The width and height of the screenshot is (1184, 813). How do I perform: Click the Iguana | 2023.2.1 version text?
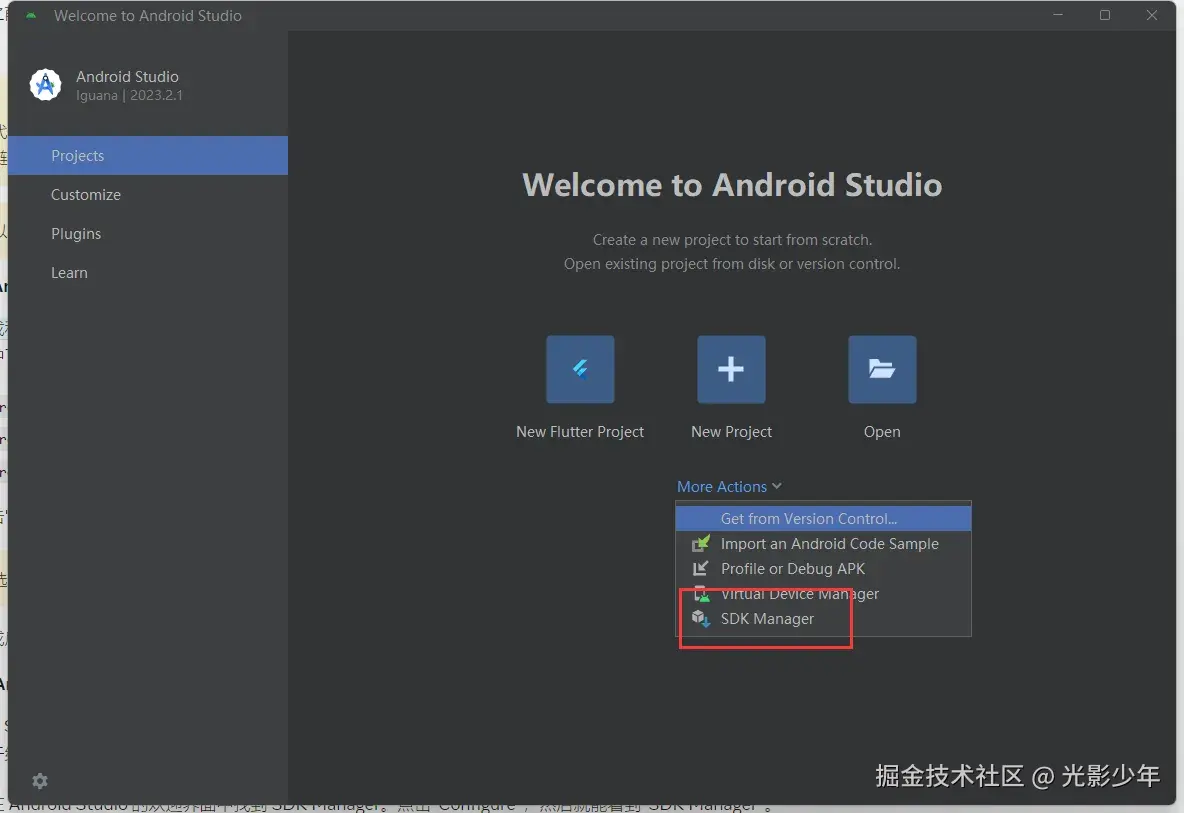[129, 96]
